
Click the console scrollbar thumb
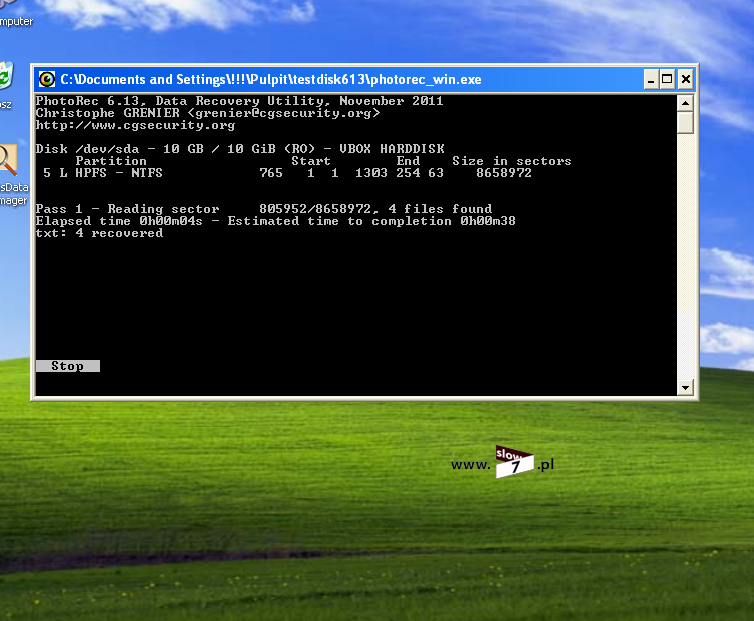click(685, 123)
